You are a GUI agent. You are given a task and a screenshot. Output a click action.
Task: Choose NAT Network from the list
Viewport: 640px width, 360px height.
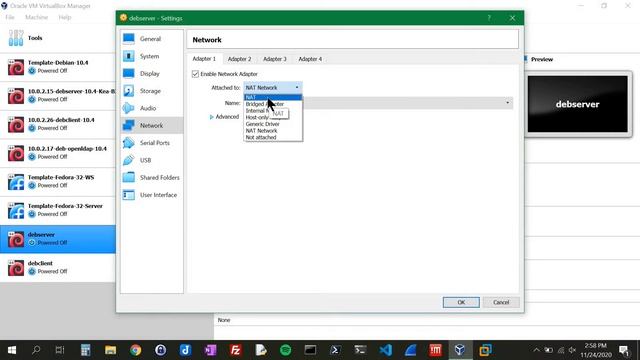273,131
